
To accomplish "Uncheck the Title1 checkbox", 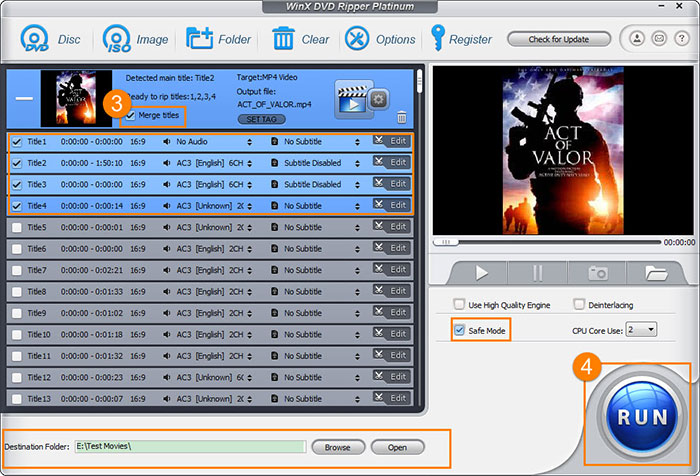I will (17, 142).
